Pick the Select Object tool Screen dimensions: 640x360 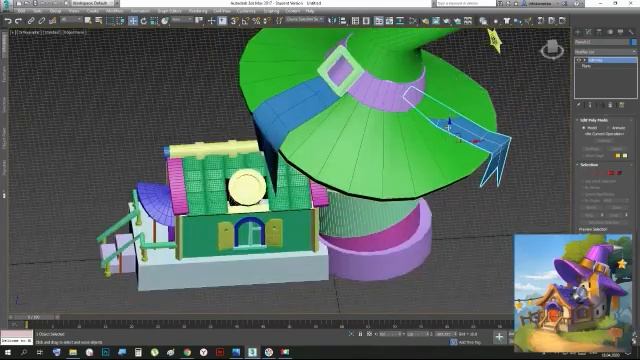tap(88, 20)
